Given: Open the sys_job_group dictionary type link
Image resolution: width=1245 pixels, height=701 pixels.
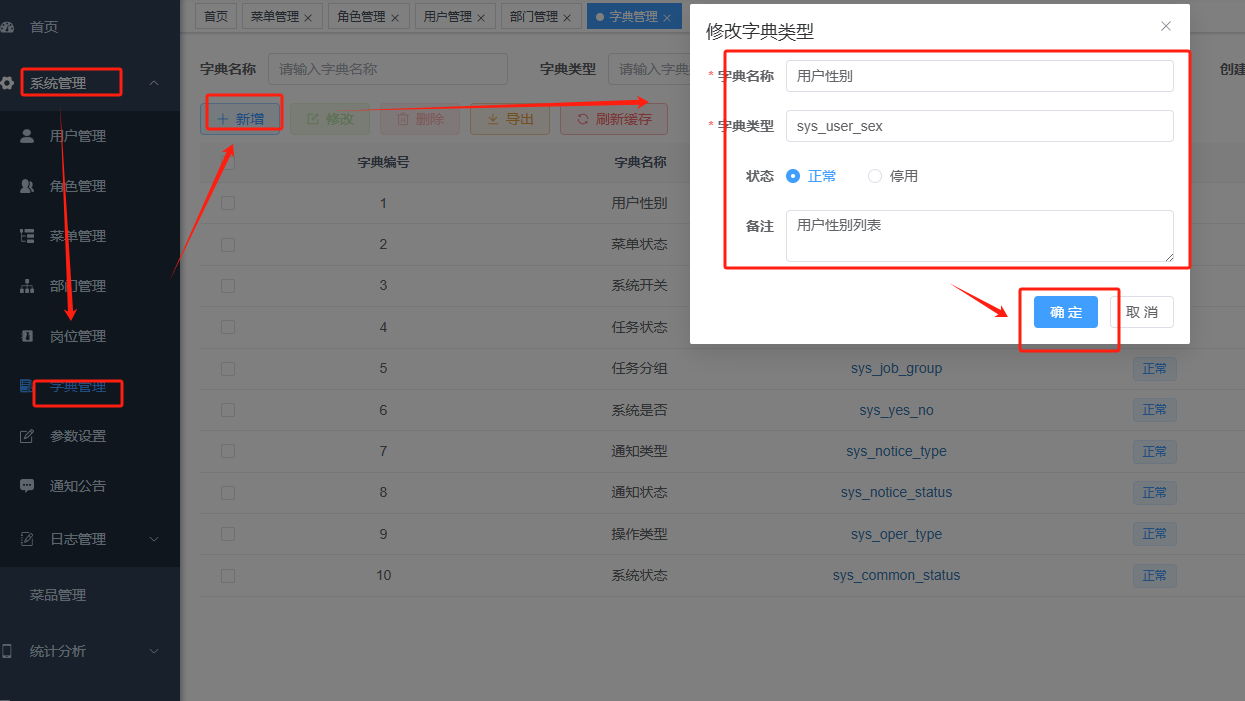Looking at the screenshot, I should [896, 368].
